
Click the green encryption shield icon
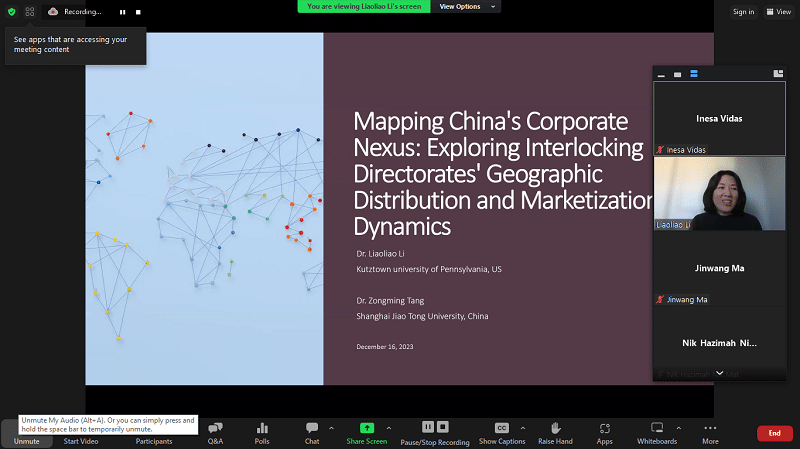pyautogui.click(x=11, y=12)
